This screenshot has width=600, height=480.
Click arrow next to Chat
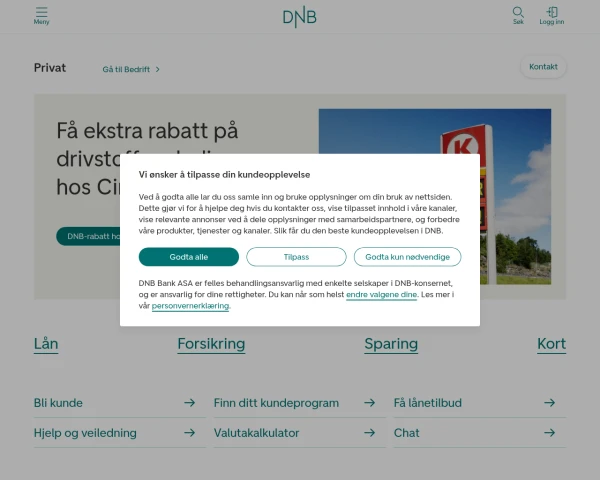[x=549, y=433]
